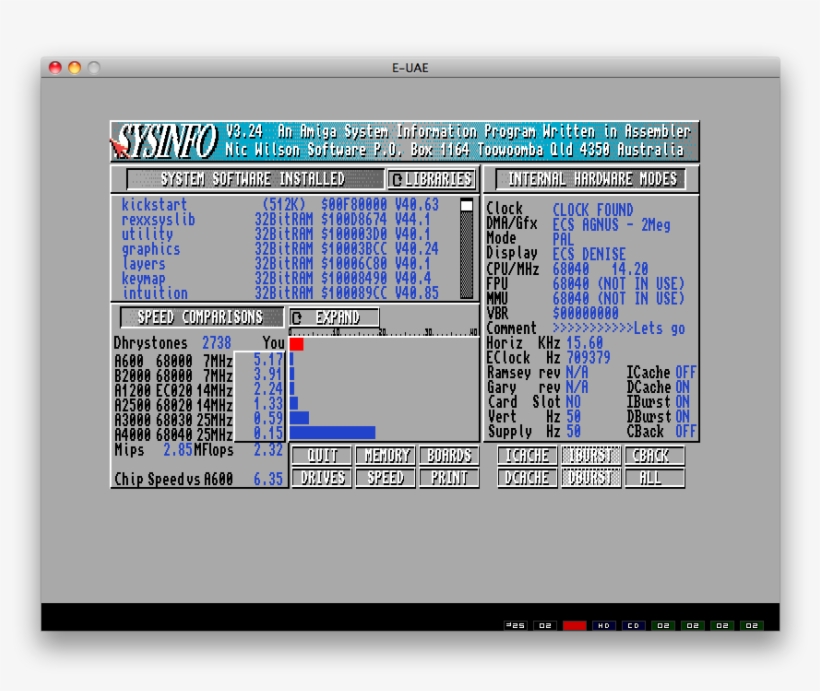
Task: Select the rexxsyslib library row
Action: pyautogui.click(x=280, y=219)
